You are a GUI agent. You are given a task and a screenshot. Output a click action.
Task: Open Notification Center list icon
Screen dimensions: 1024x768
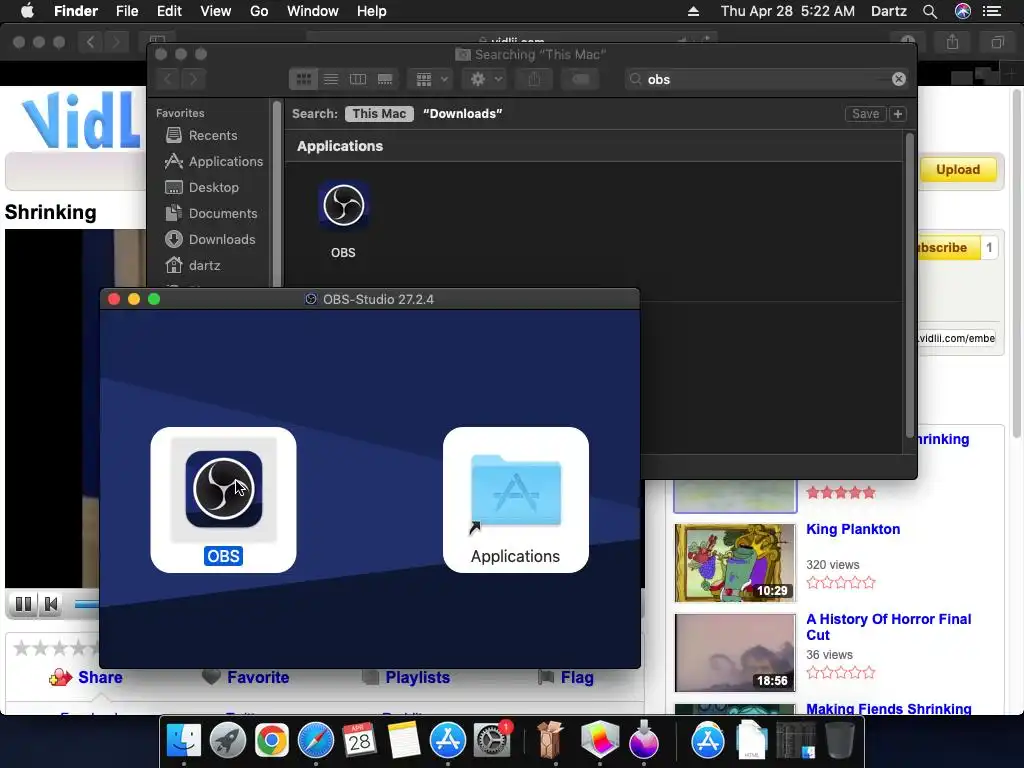[992, 11]
